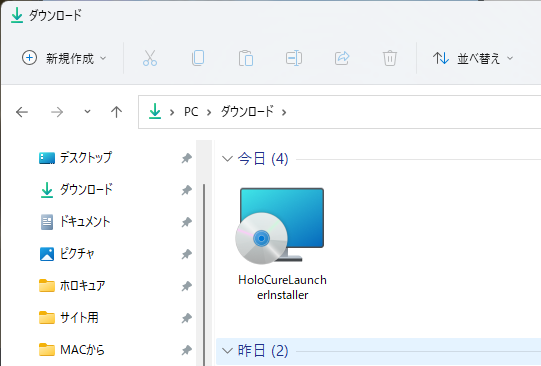Unpin デスクトップ using its pin icon
The width and height of the screenshot is (541, 366).
(187, 158)
